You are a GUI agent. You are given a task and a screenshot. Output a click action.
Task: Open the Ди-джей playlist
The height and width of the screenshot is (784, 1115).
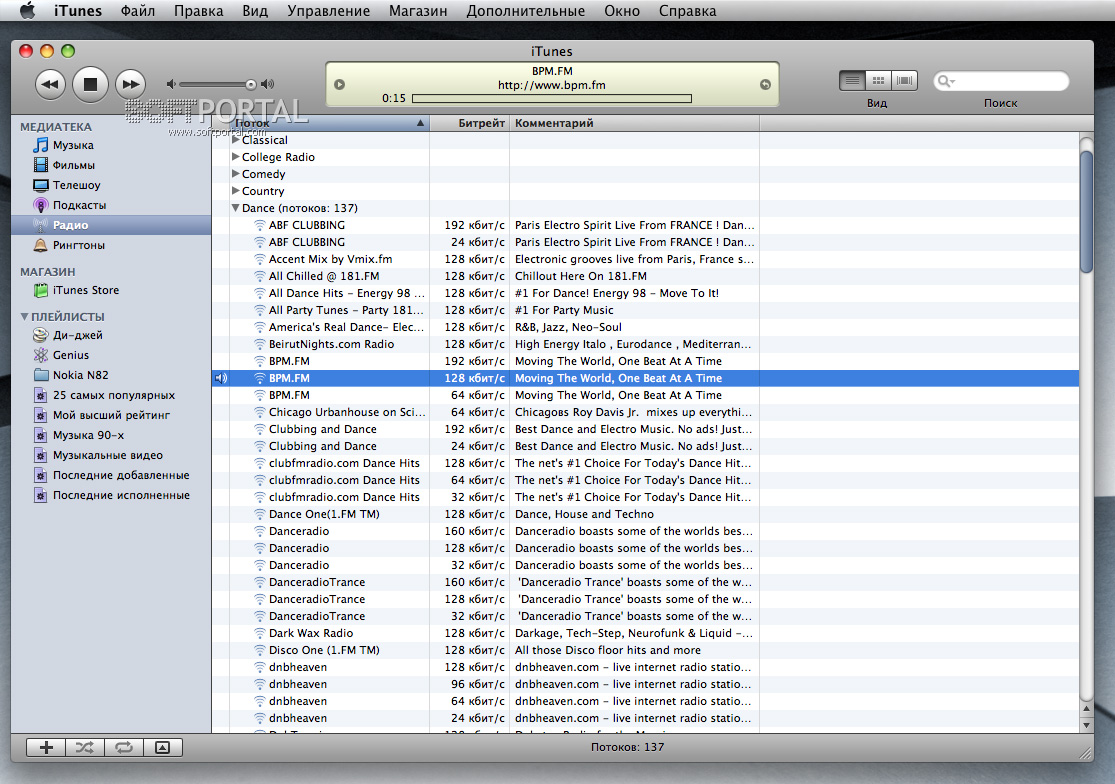(x=78, y=335)
